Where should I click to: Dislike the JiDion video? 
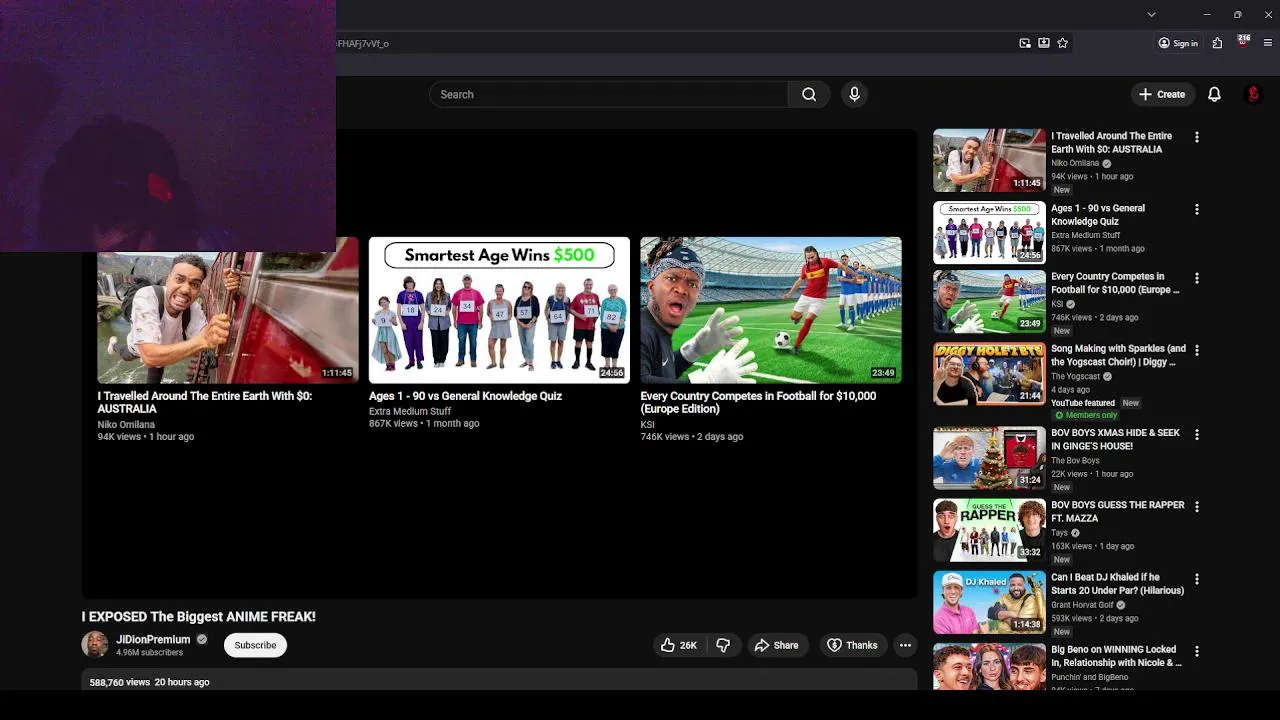click(723, 645)
